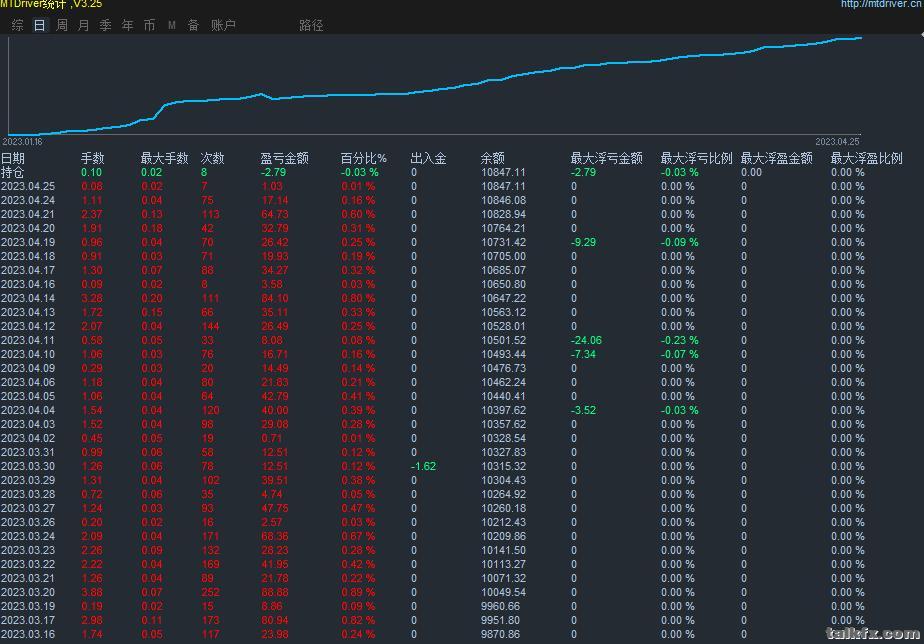Click the 手数 column header
The width and height of the screenshot is (924, 644).
click(93, 158)
